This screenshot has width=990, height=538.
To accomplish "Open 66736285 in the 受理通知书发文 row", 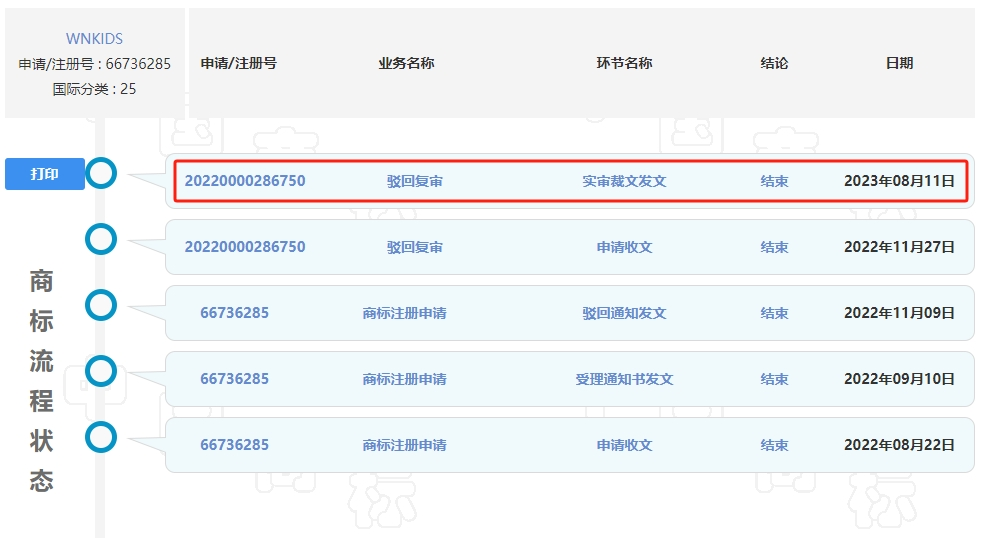I will [x=234, y=379].
